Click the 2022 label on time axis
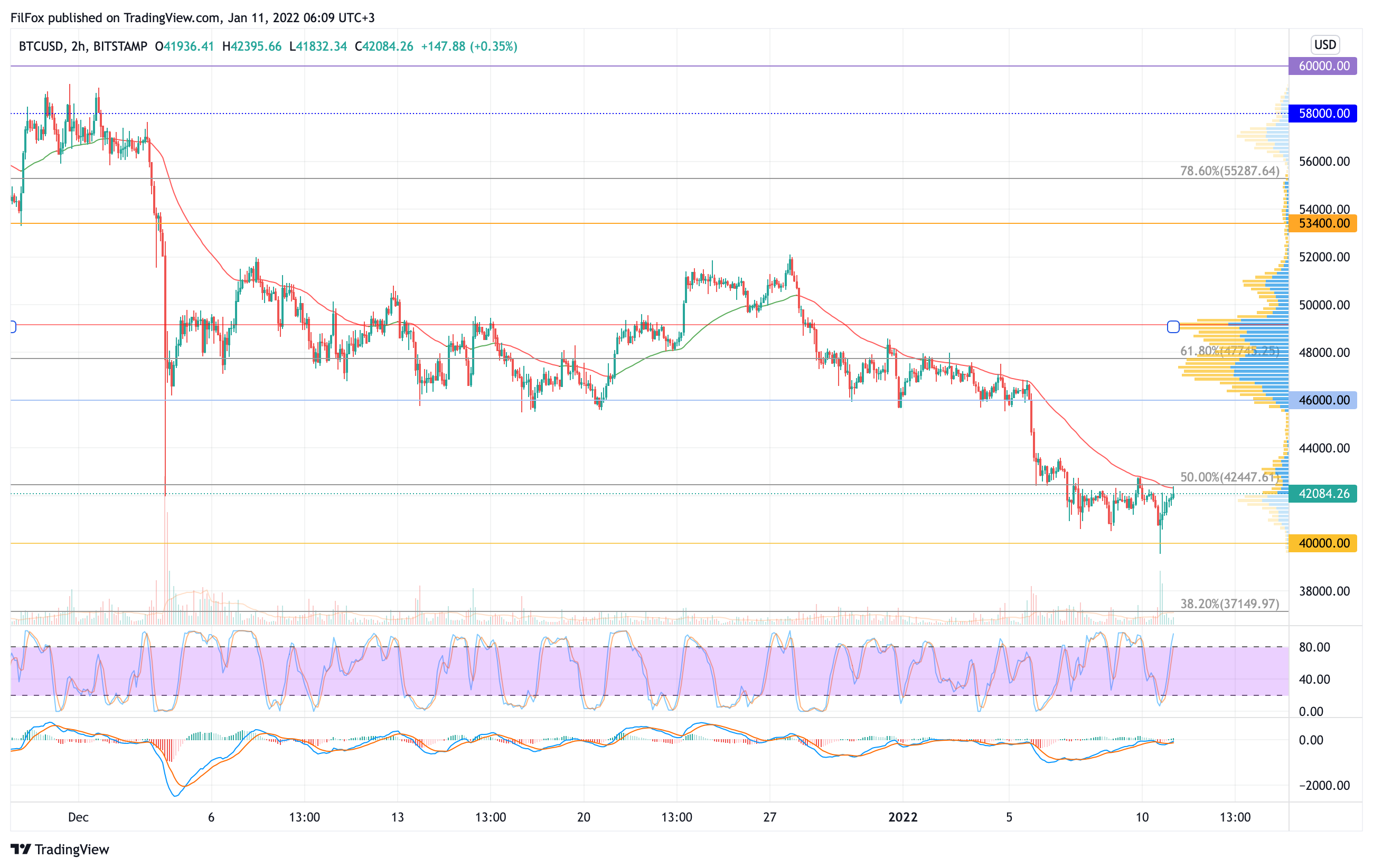This screenshot has height=868, width=1373. click(902, 817)
